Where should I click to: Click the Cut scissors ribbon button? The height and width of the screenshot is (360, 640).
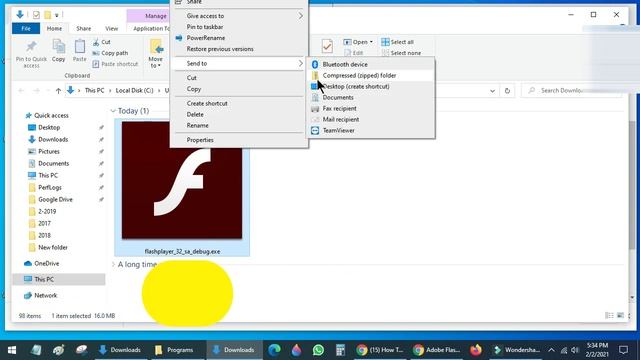coord(101,42)
